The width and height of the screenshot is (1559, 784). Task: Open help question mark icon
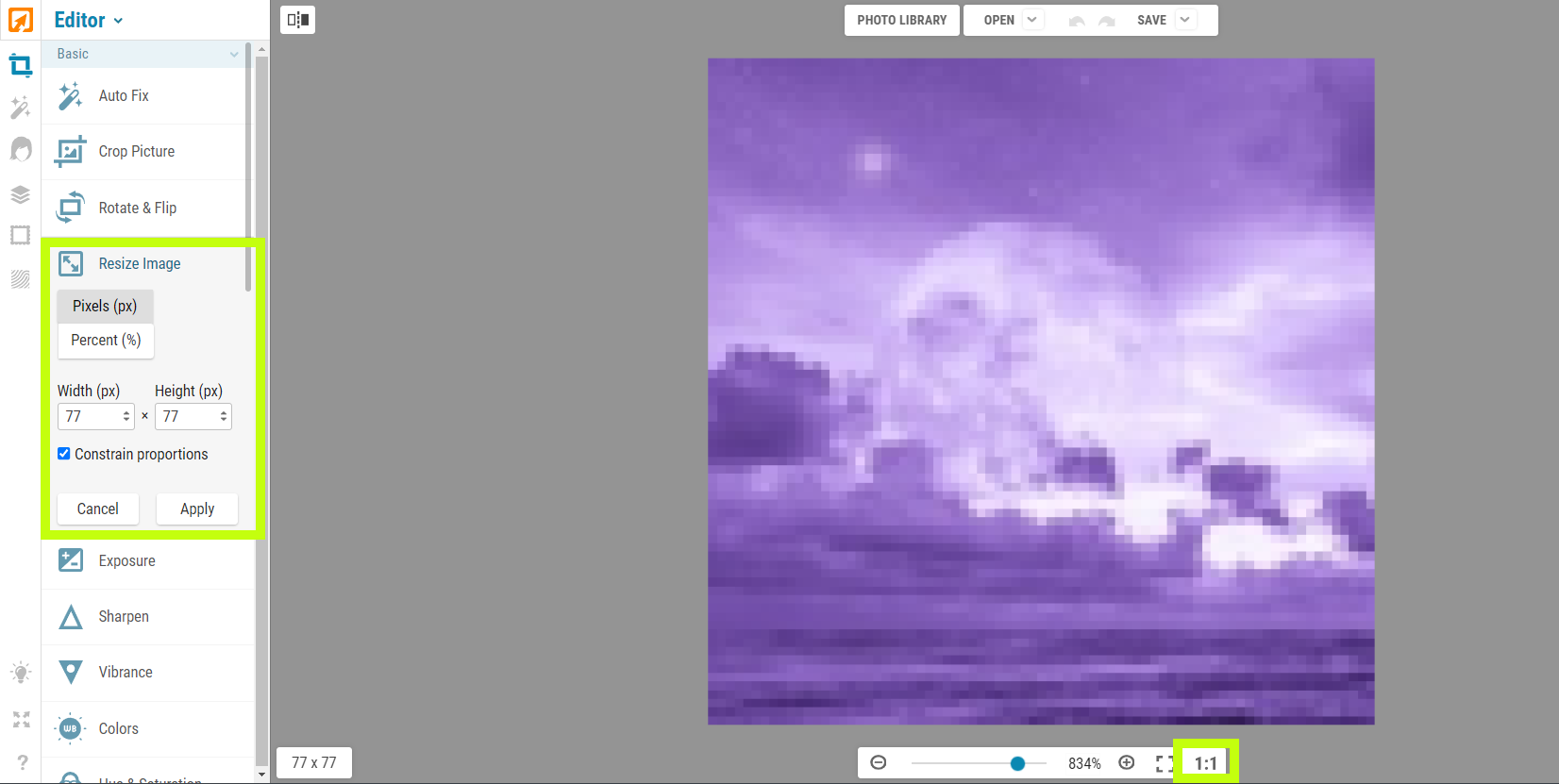(x=22, y=762)
